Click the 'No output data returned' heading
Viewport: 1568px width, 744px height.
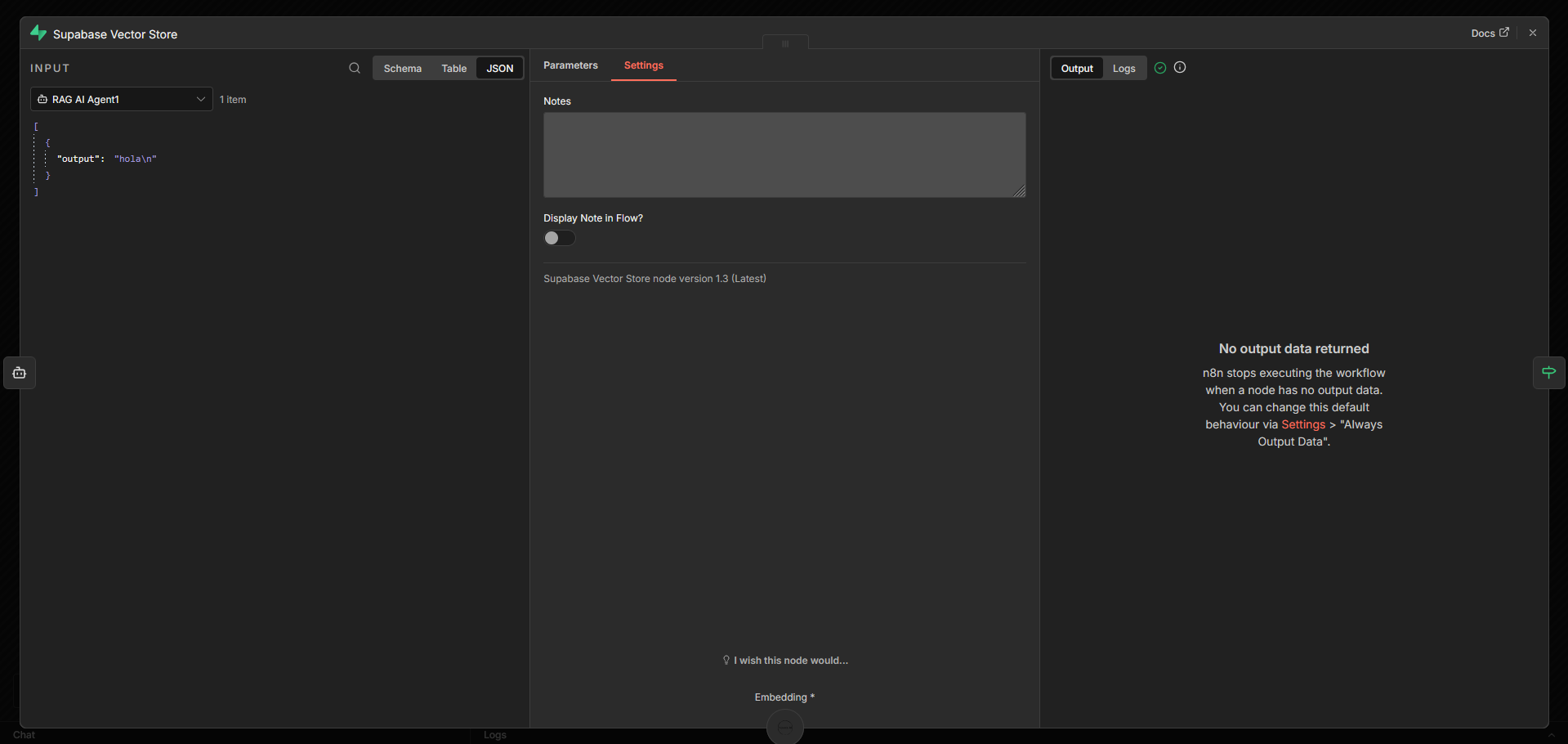click(1293, 349)
